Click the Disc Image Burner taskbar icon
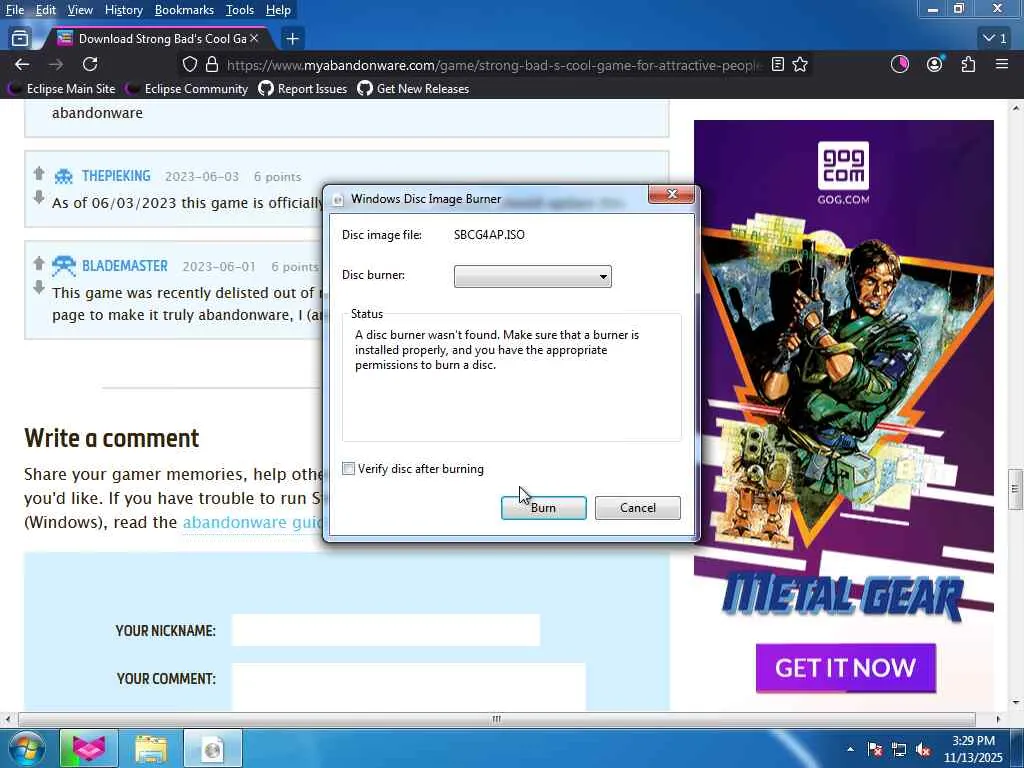 [x=213, y=748]
